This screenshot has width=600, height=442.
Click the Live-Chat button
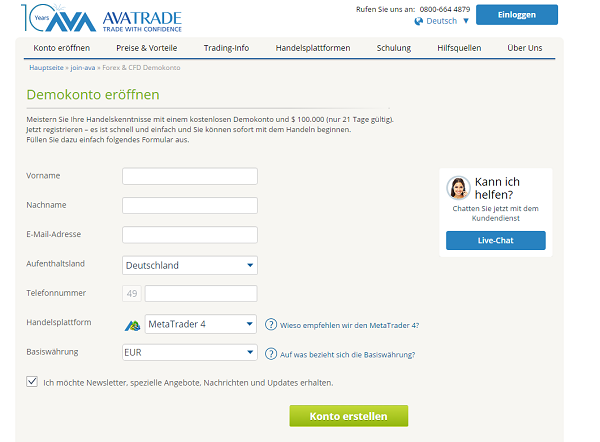point(496,240)
